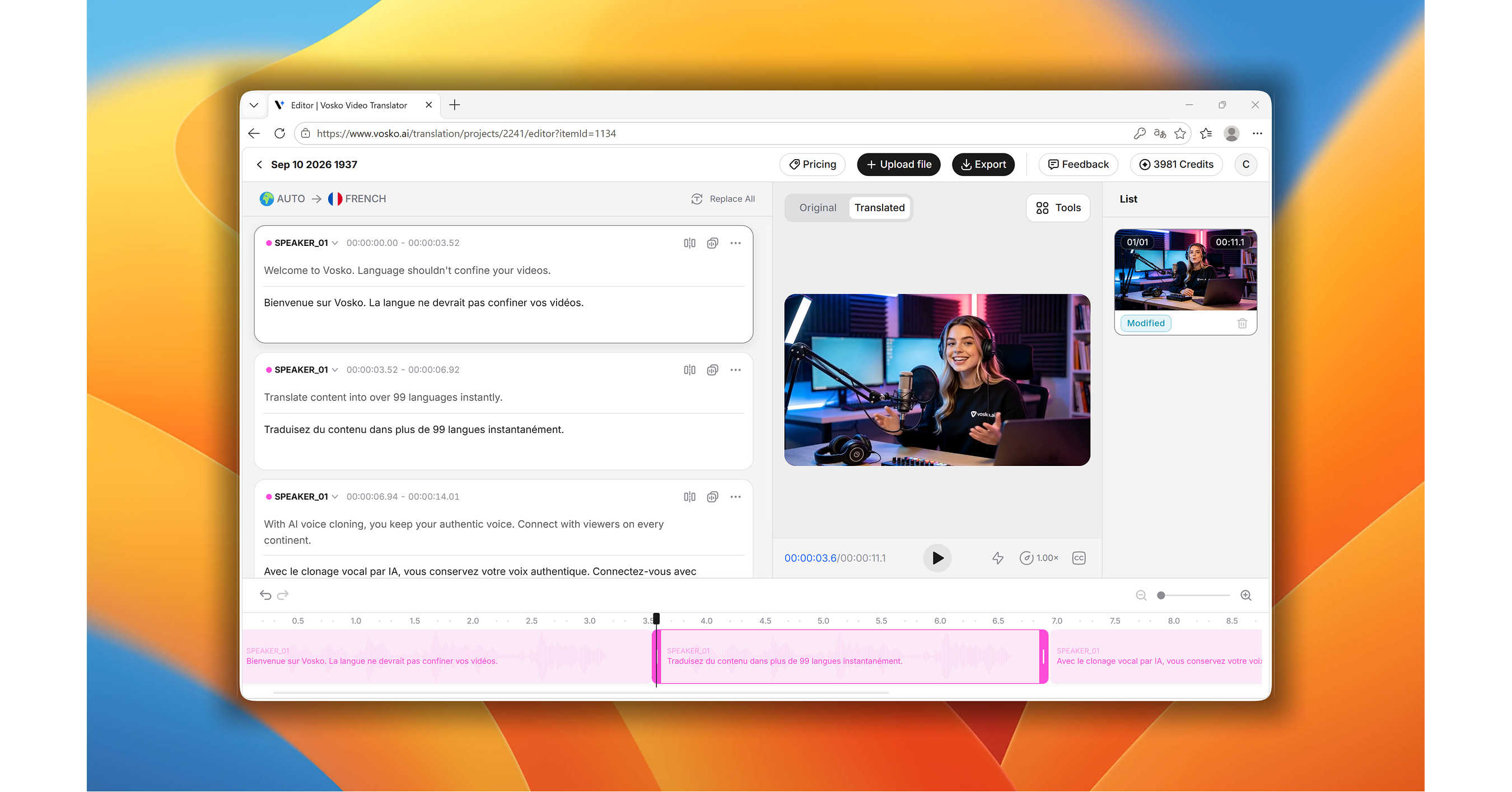
Task: Click the timeline zoom slider handle
Action: (1160, 595)
